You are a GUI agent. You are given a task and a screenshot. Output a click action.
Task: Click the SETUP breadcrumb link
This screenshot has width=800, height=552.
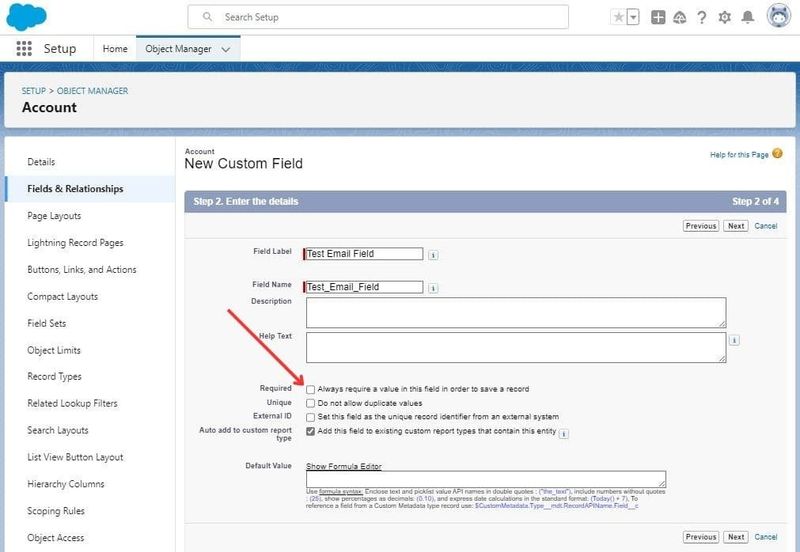pyautogui.click(x=34, y=91)
